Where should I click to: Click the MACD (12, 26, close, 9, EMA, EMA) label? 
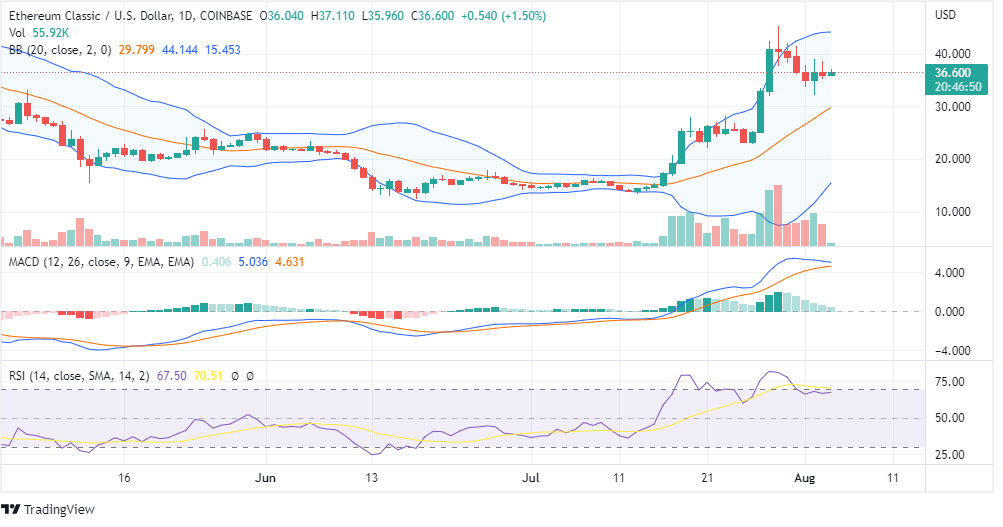point(98,262)
